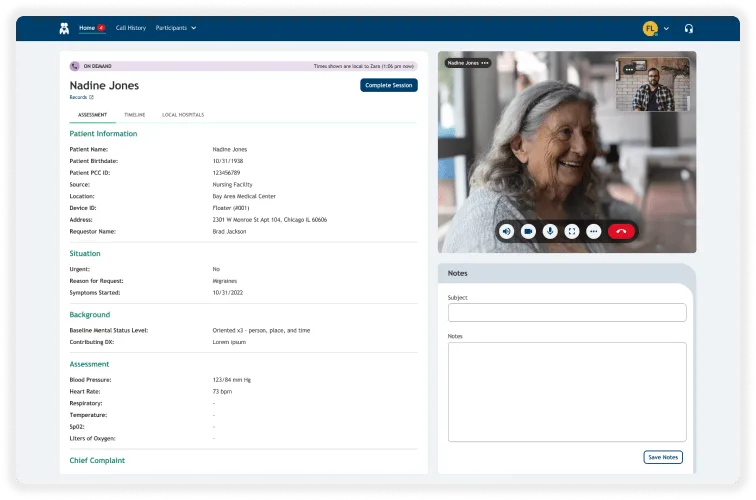The height and width of the screenshot is (500, 756).
Task: Open the Records link under patient name
Action: pyautogui.click(x=81, y=98)
